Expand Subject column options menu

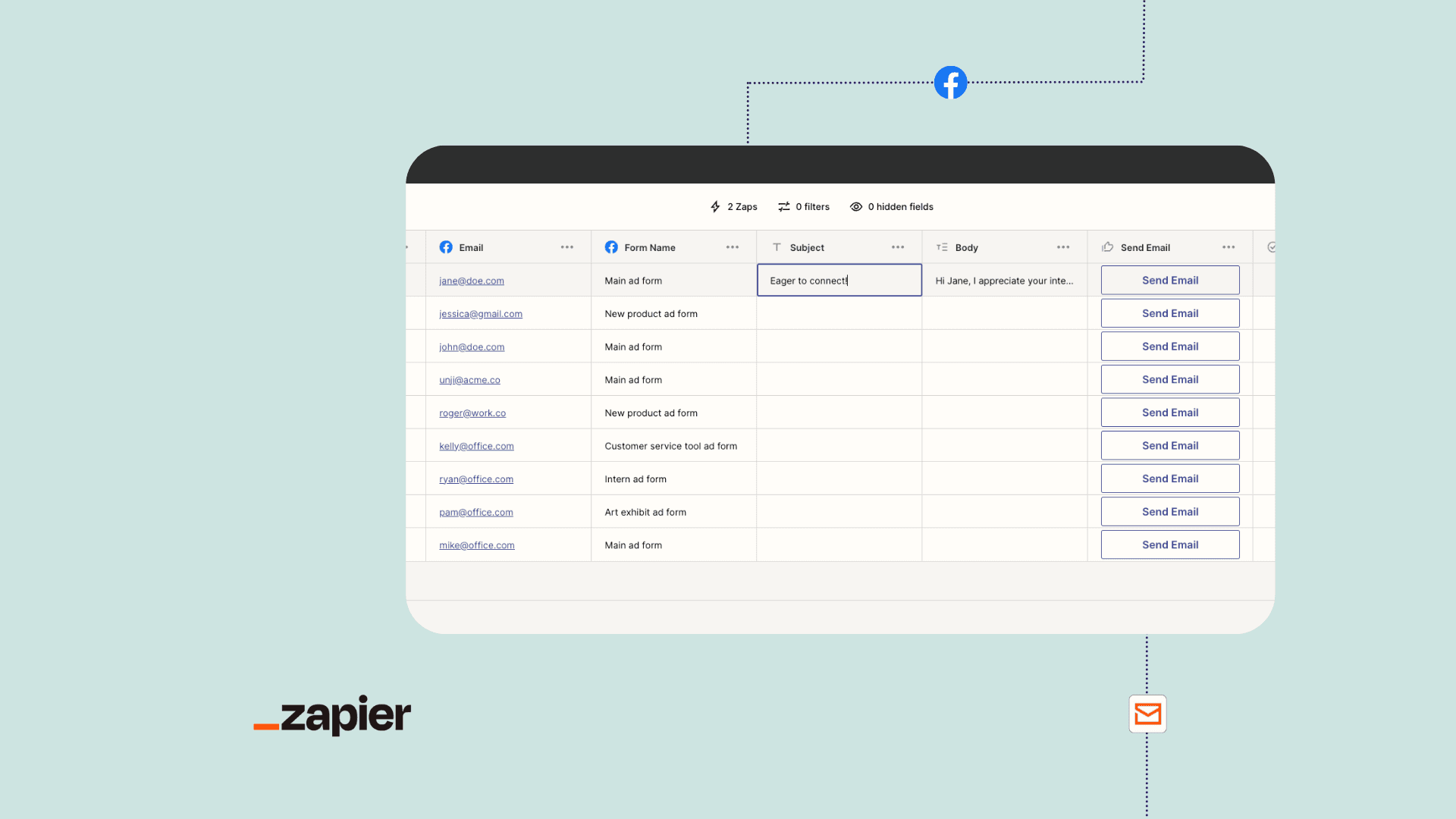pos(899,247)
